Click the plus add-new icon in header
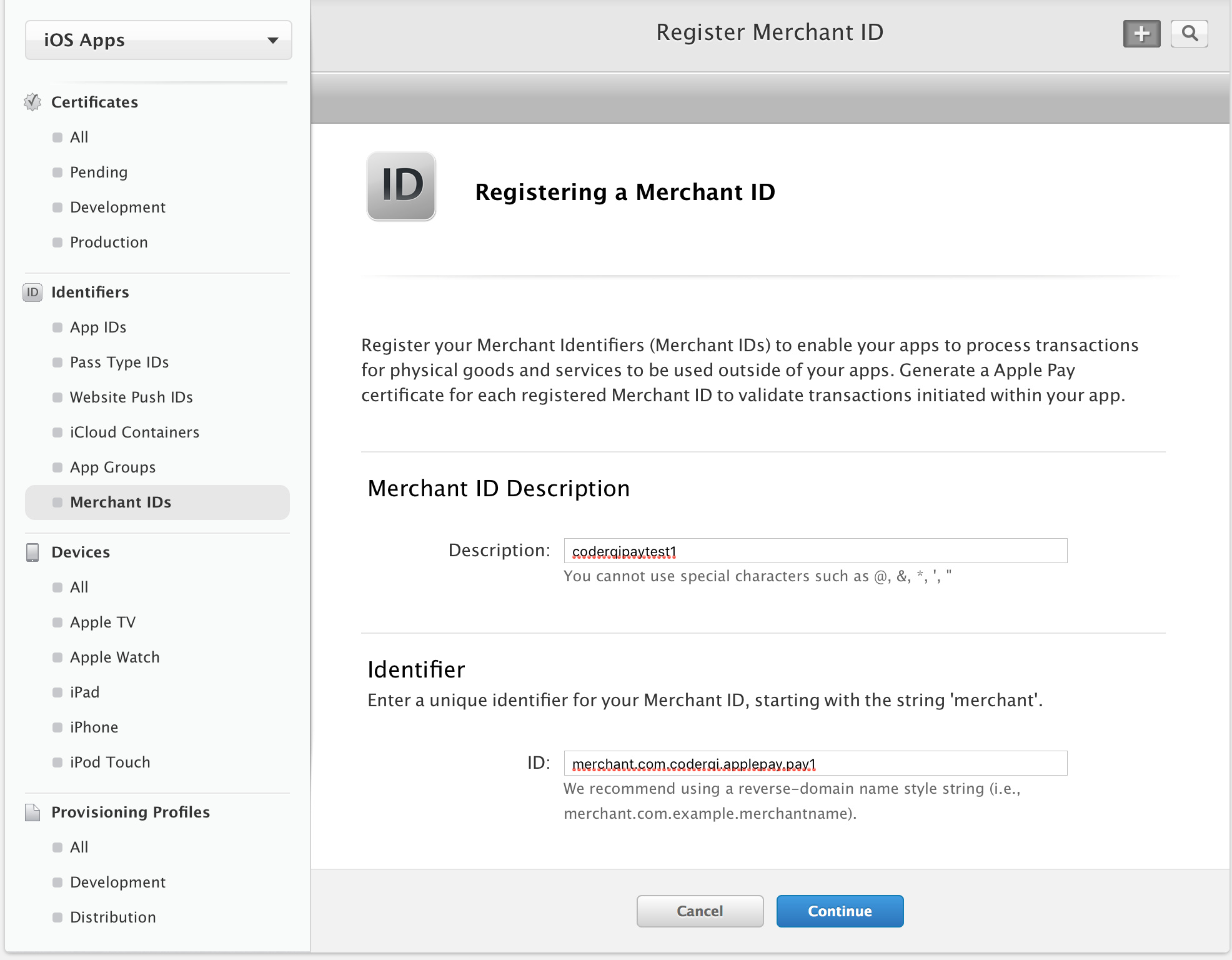Screen dimensions: 1232x960 pyautogui.click(x=1141, y=34)
